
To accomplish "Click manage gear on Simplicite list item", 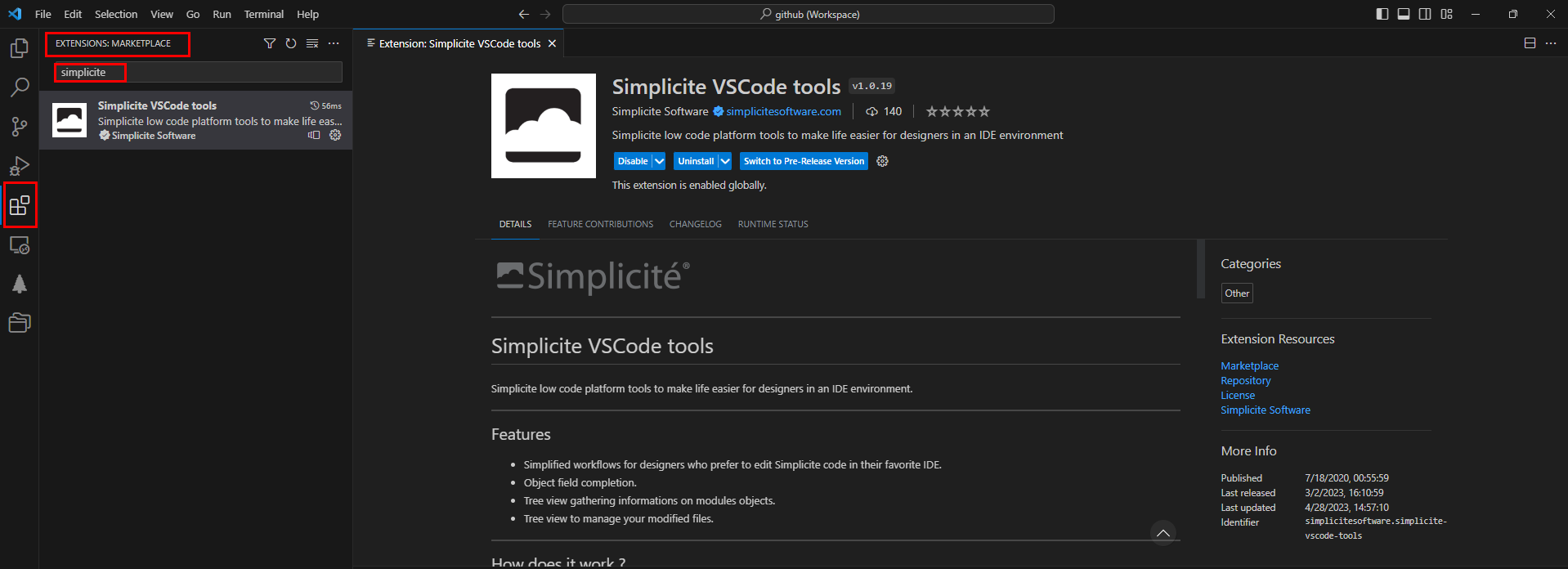I will pos(335,135).
